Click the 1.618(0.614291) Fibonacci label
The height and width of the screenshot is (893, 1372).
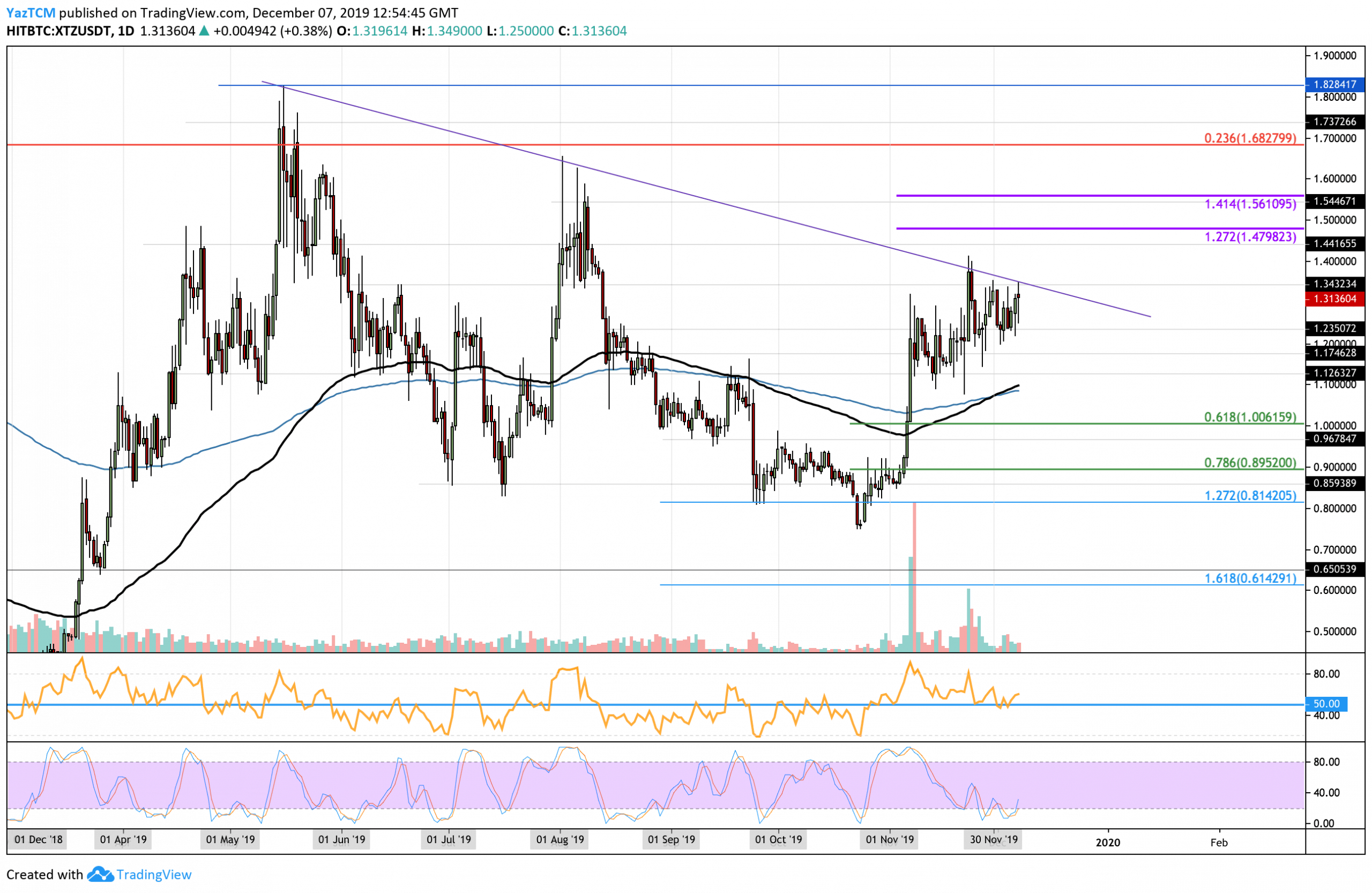1250,578
